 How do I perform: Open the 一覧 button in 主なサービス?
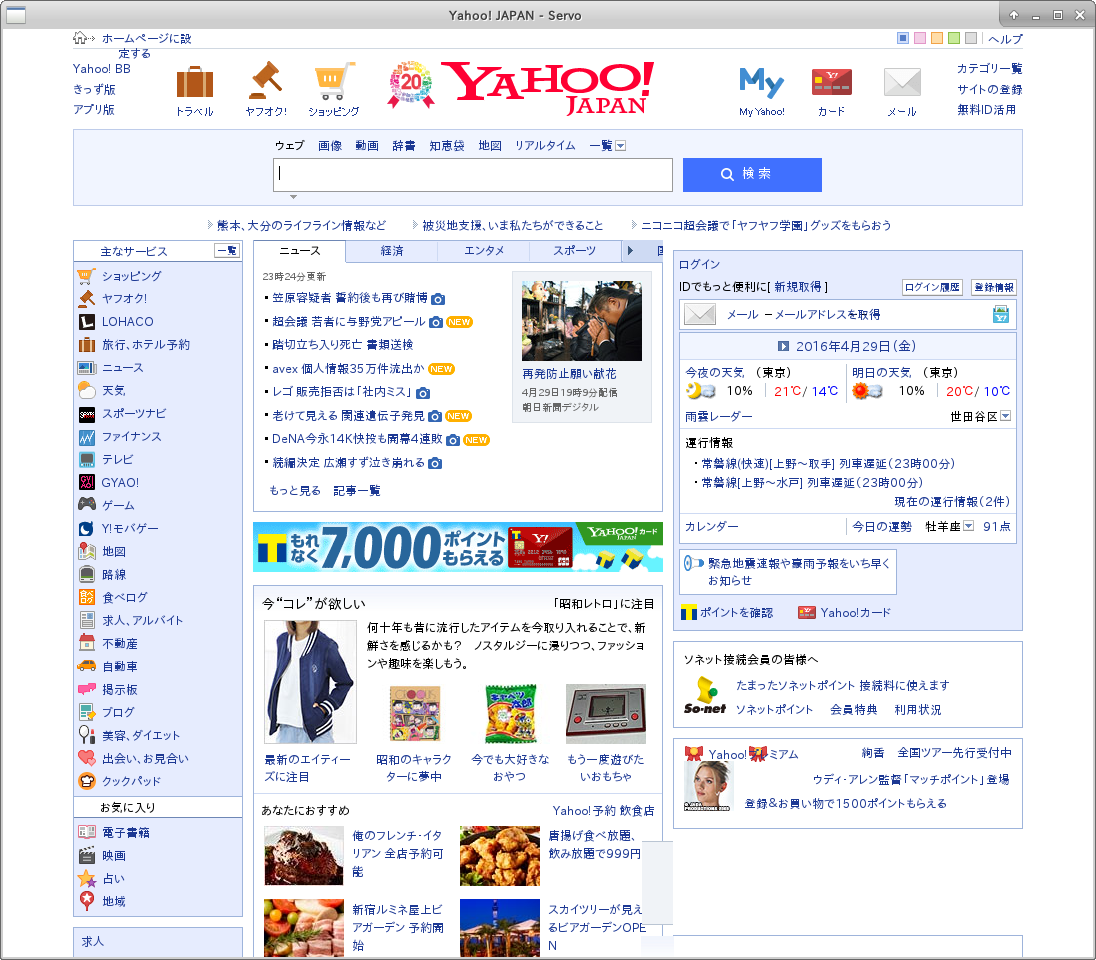(x=227, y=251)
